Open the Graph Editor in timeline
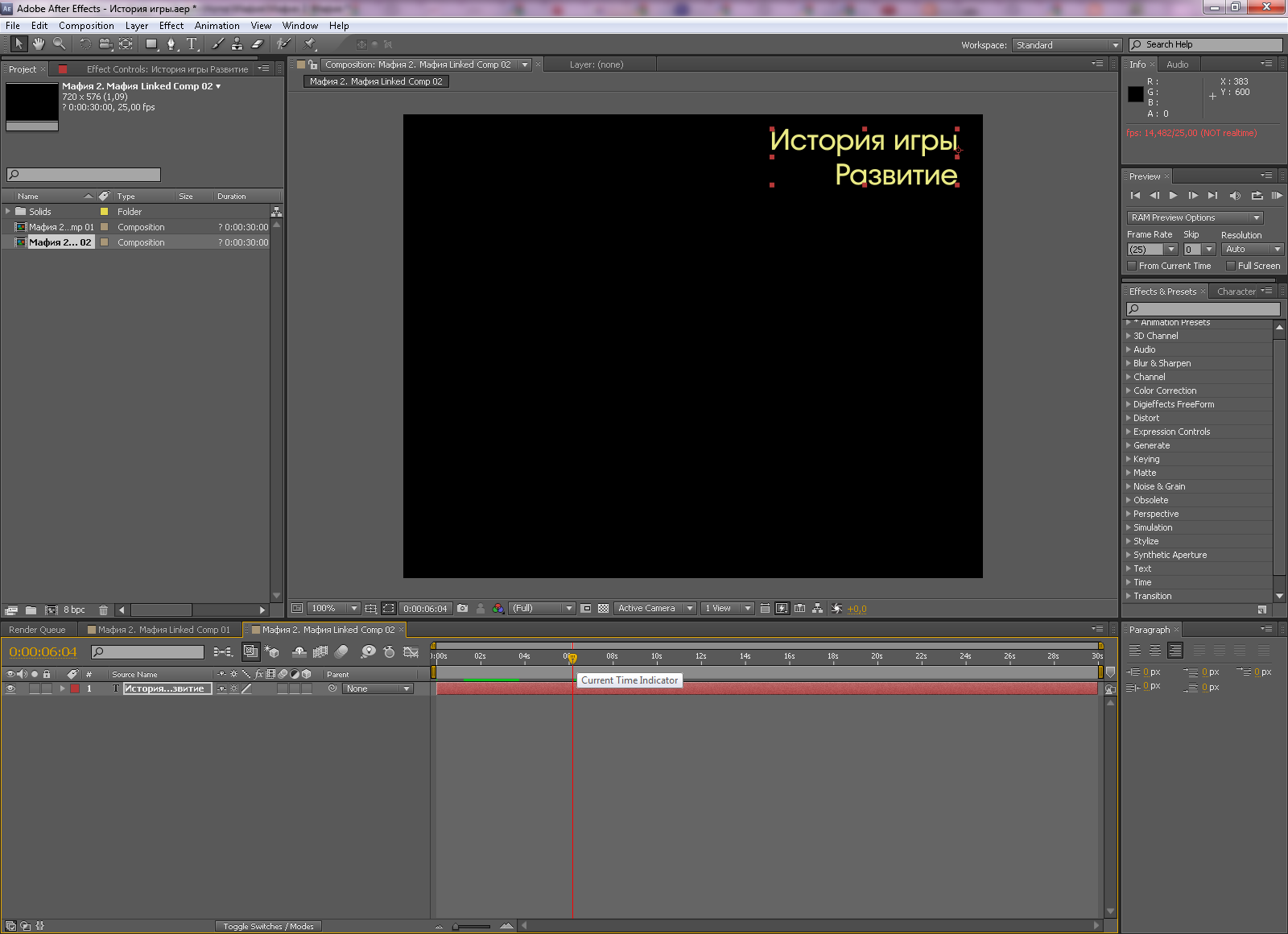 (411, 651)
